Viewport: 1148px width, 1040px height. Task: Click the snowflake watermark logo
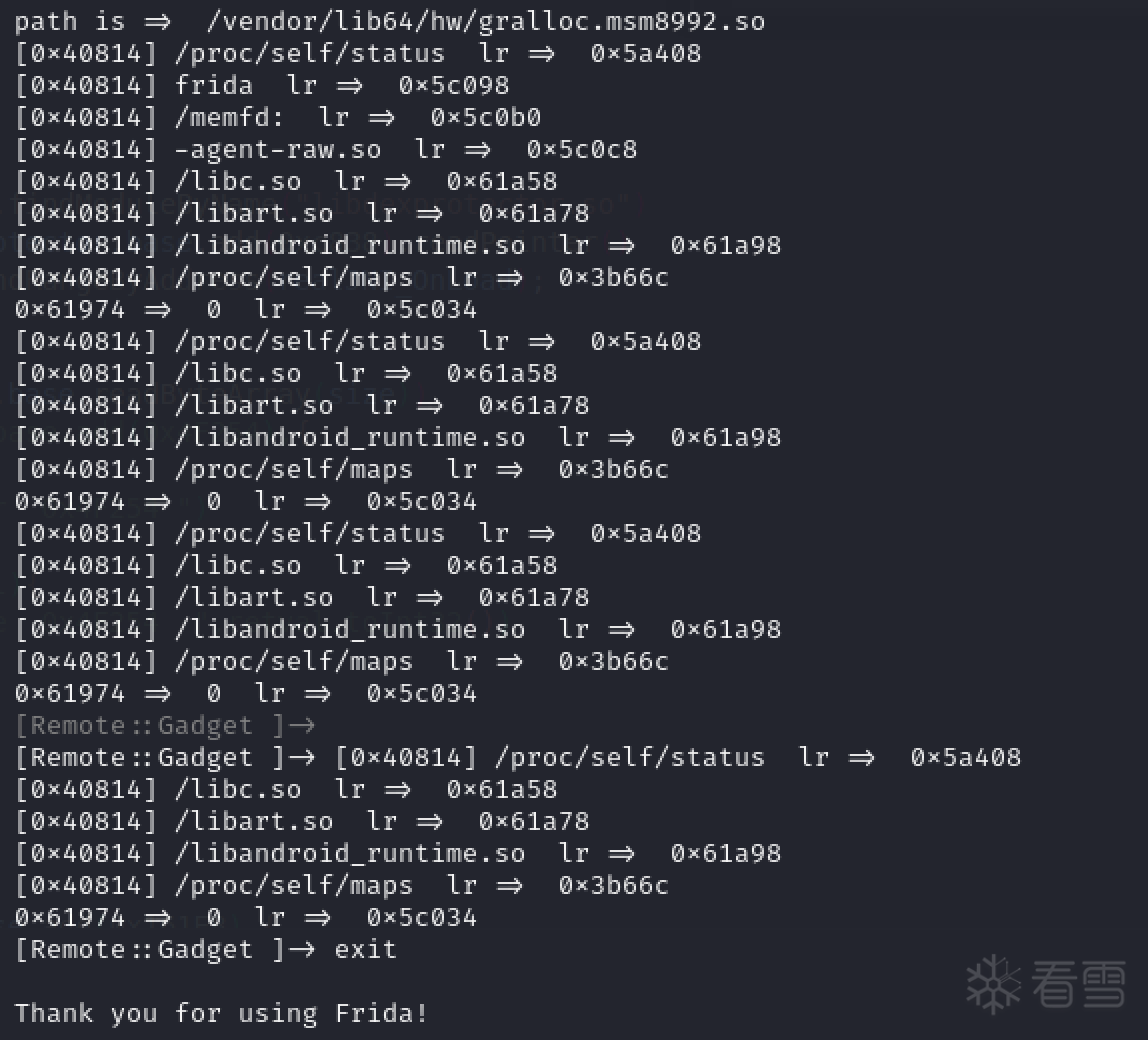[993, 985]
